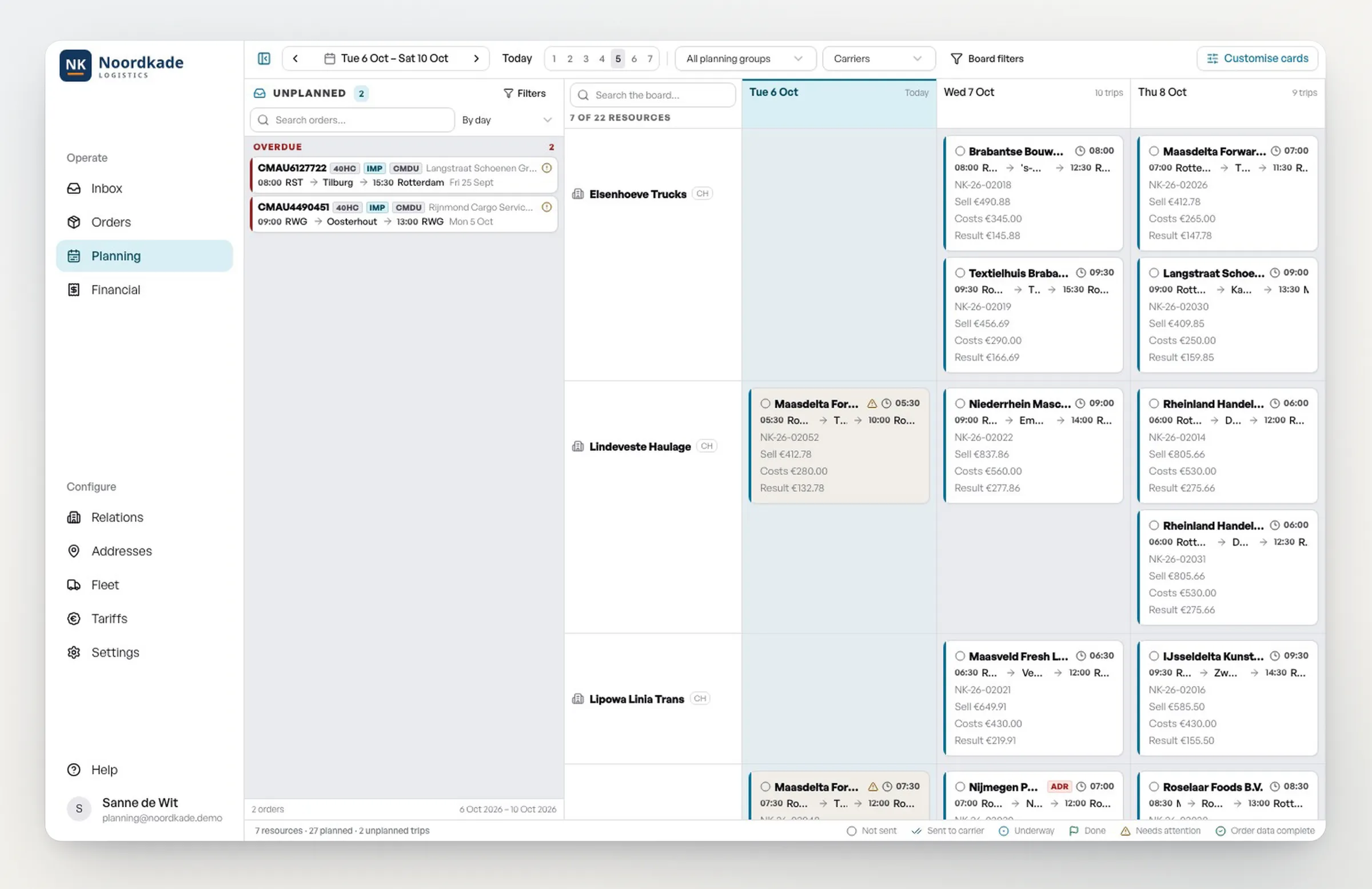Click the Settings gear icon
This screenshot has width=1372, height=889.
74,653
